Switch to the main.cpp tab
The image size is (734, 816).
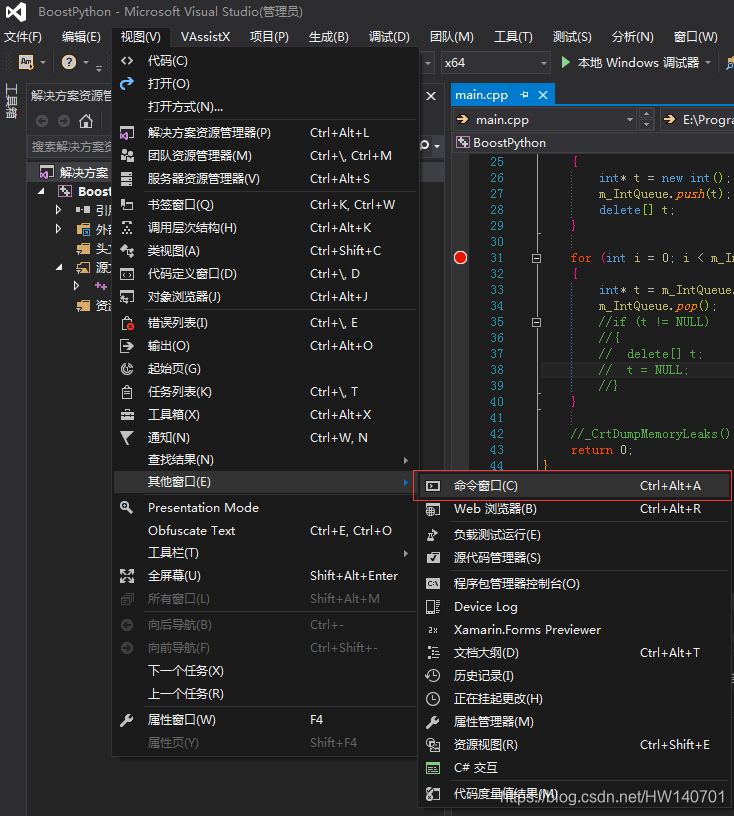[x=482, y=95]
